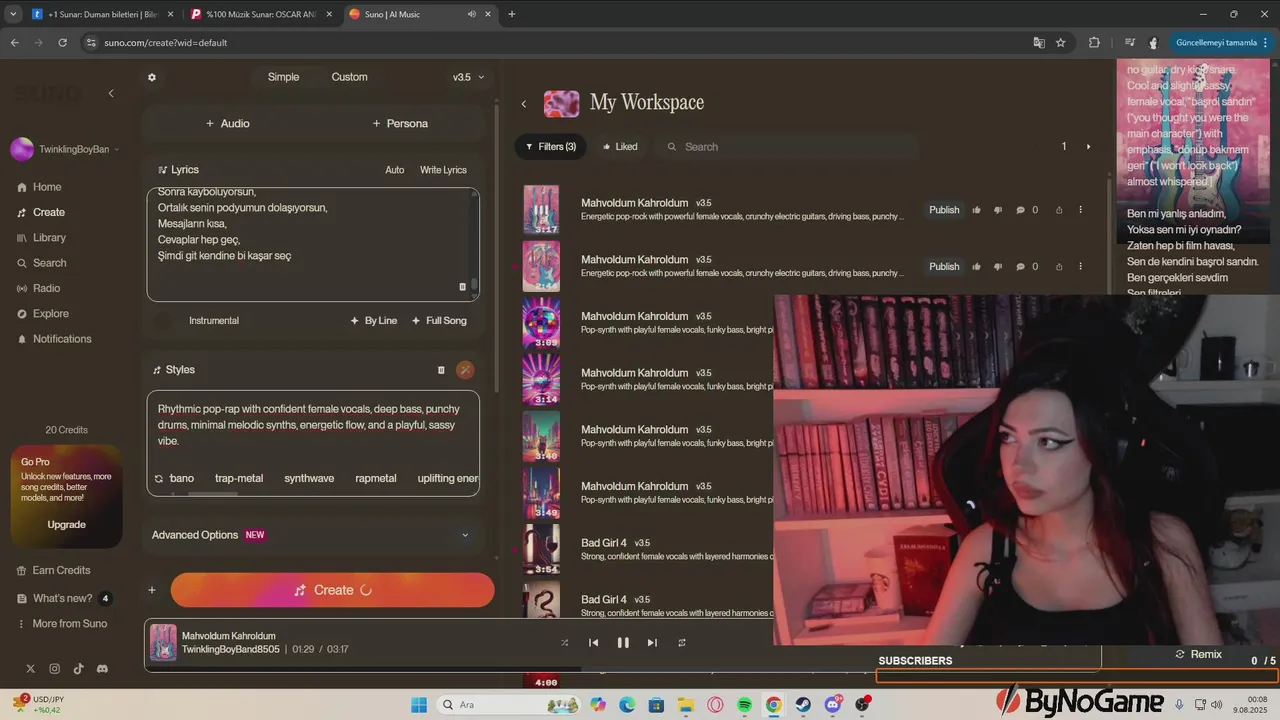1280x720 pixels.
Task: Add the synthwave style tag
Action: (x=309, y=479)
